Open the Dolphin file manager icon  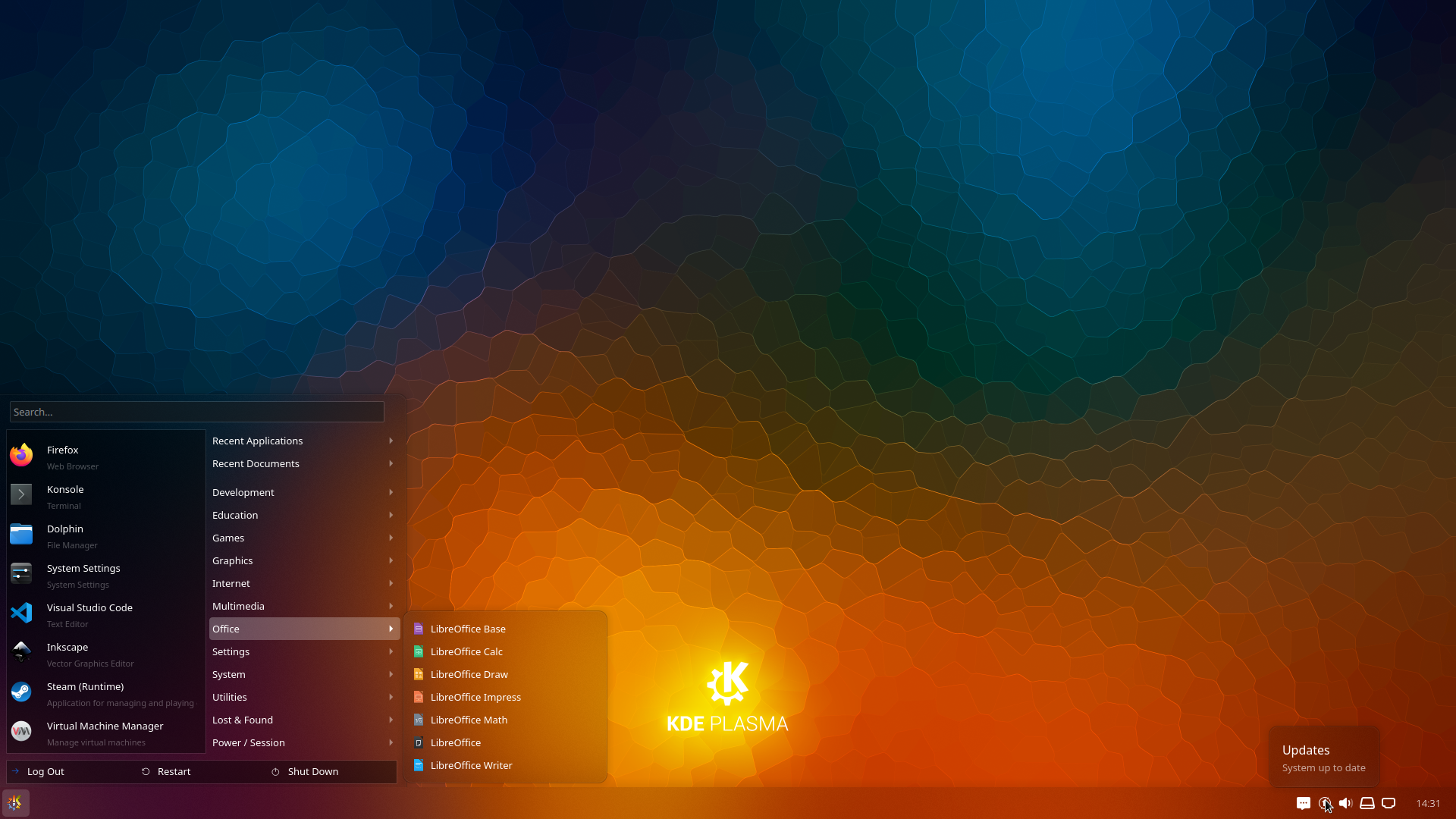[x=21, y=534]
